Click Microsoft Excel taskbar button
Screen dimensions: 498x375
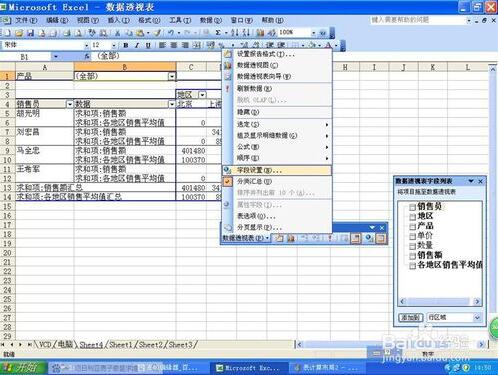(x=248, y=368)
